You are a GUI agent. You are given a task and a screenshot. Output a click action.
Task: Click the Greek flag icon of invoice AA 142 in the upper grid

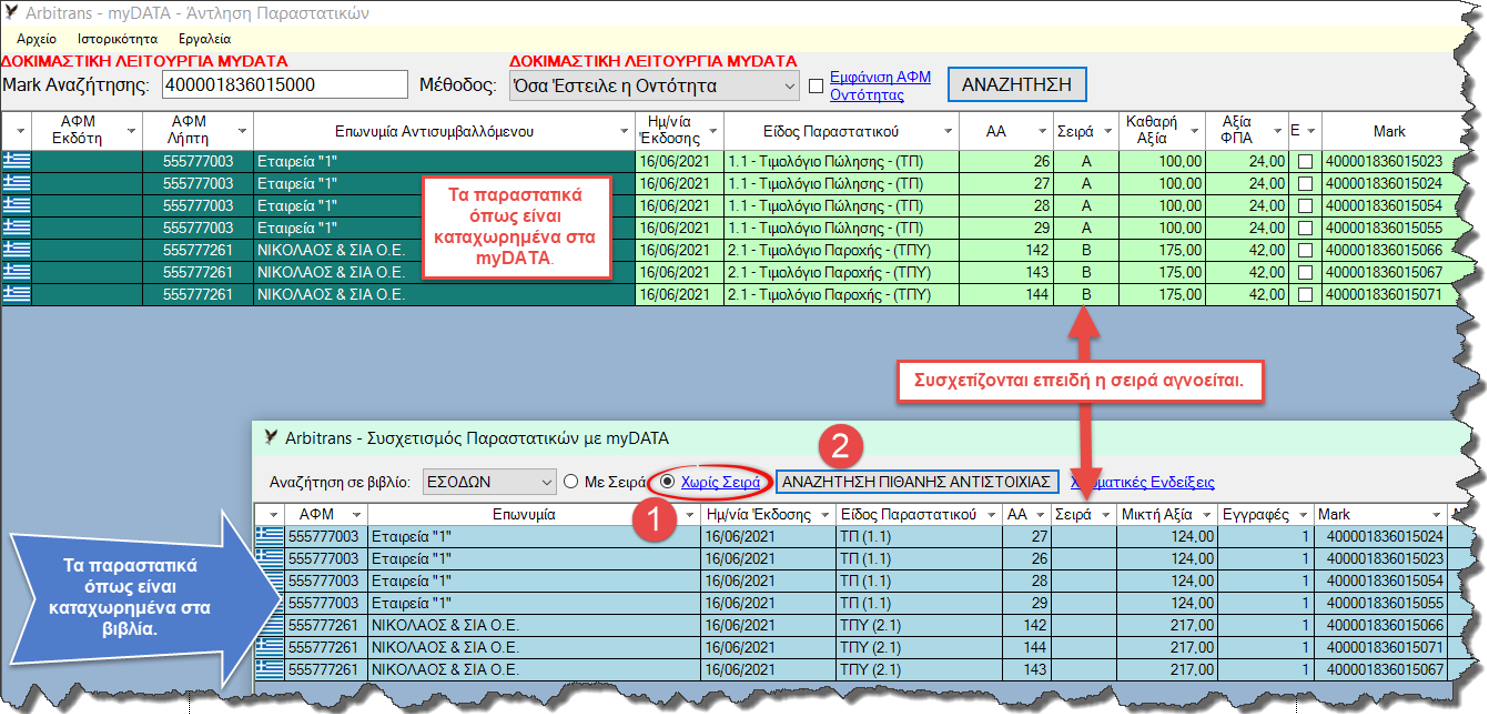point(17,249)
